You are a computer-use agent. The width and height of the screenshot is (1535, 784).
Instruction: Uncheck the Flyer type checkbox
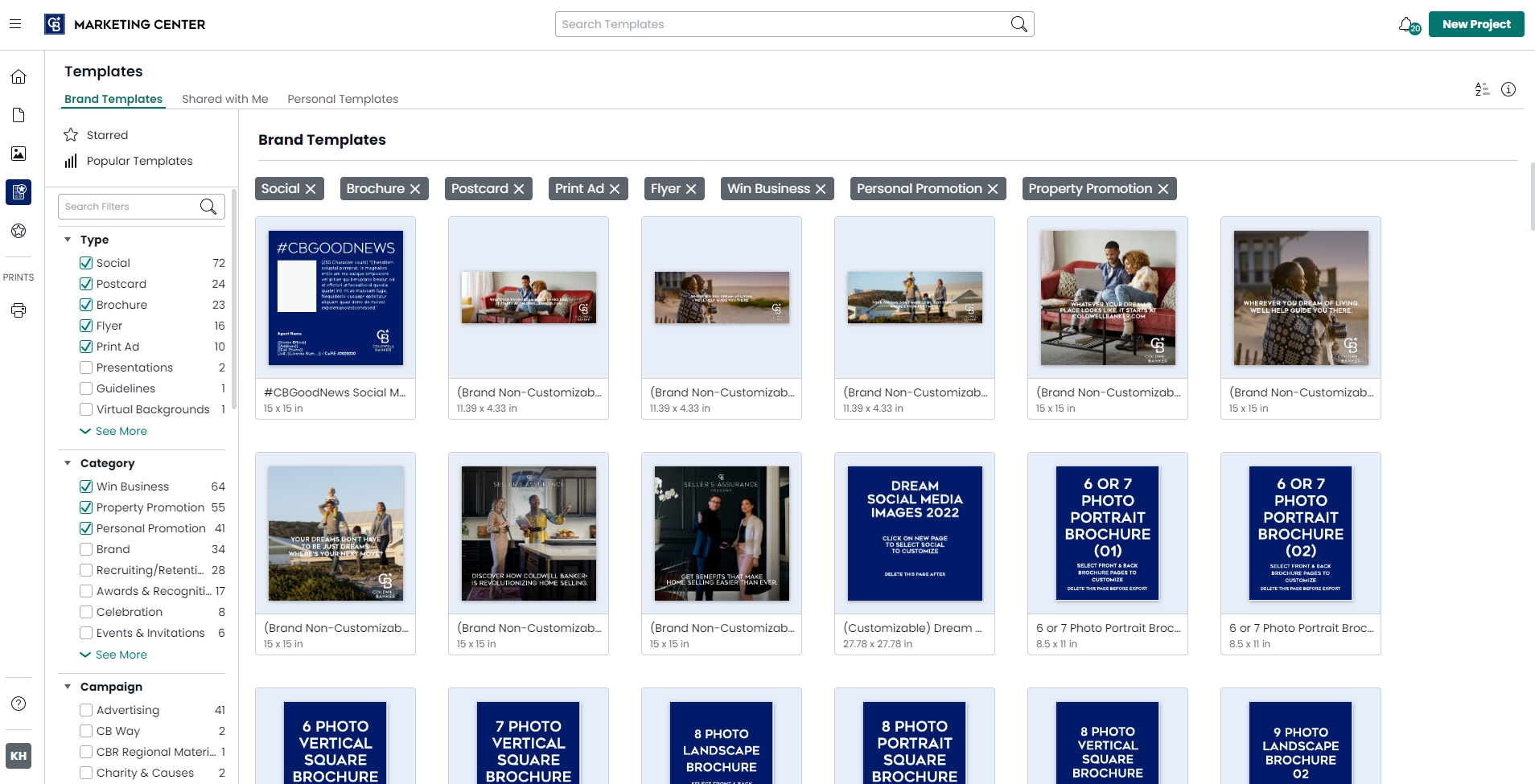click(x=86, y=326)
